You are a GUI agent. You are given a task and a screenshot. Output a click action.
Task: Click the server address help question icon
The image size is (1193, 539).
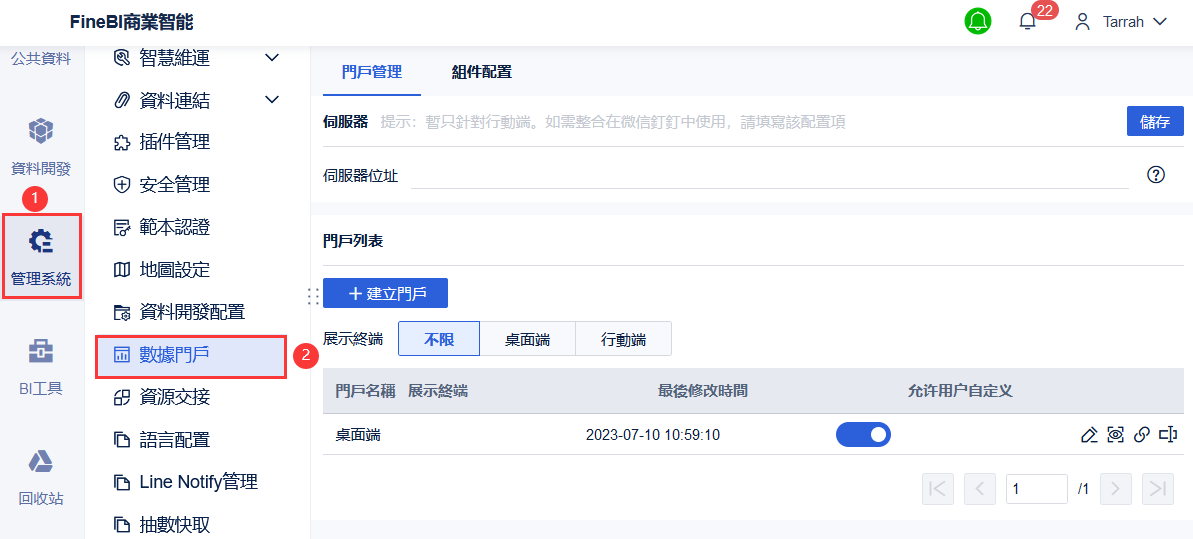(1156, 175)
